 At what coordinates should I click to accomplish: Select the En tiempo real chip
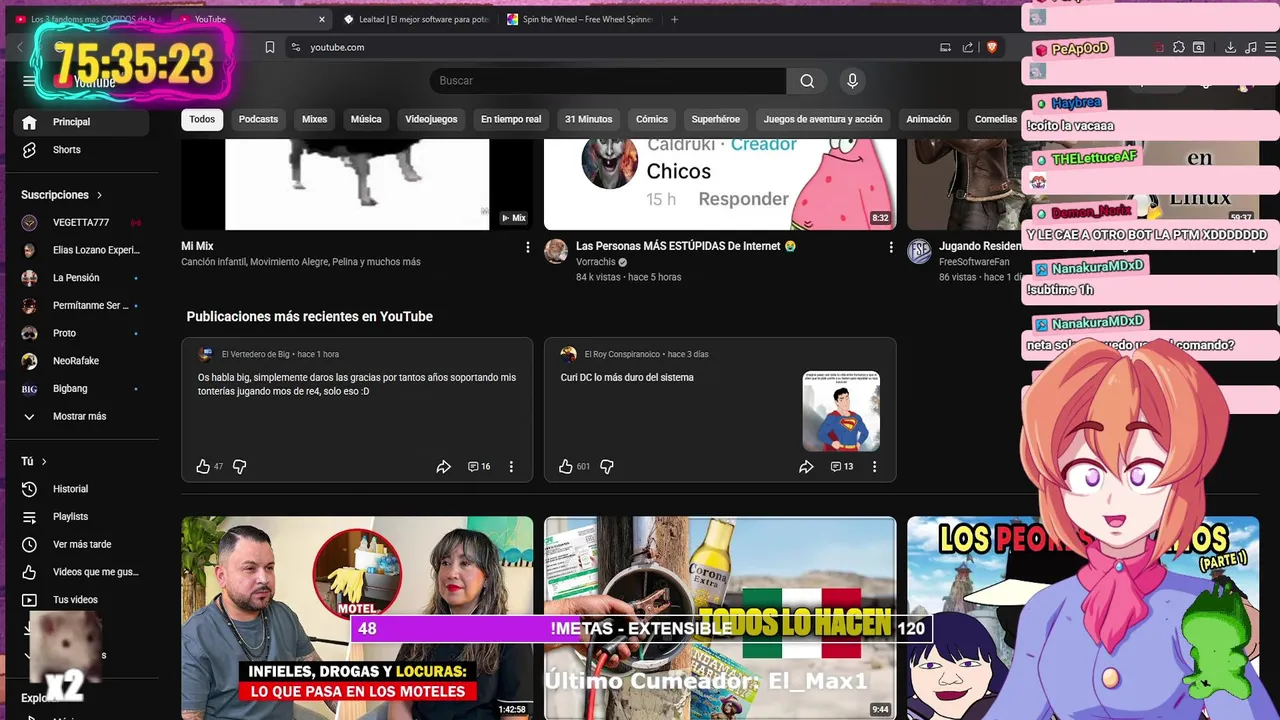pos(511,119)
